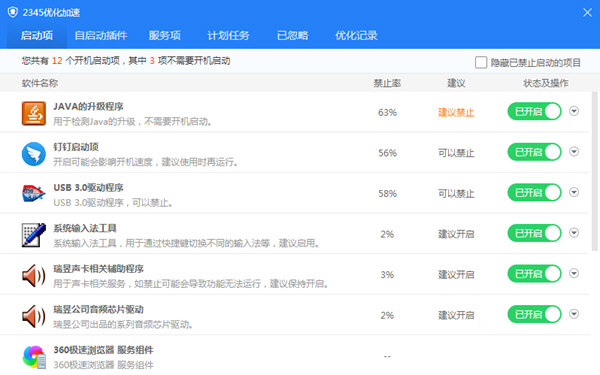Select the 瑞昱声卡相关辅助程序 title
This screenshot has height=375, width=600.
98,269
